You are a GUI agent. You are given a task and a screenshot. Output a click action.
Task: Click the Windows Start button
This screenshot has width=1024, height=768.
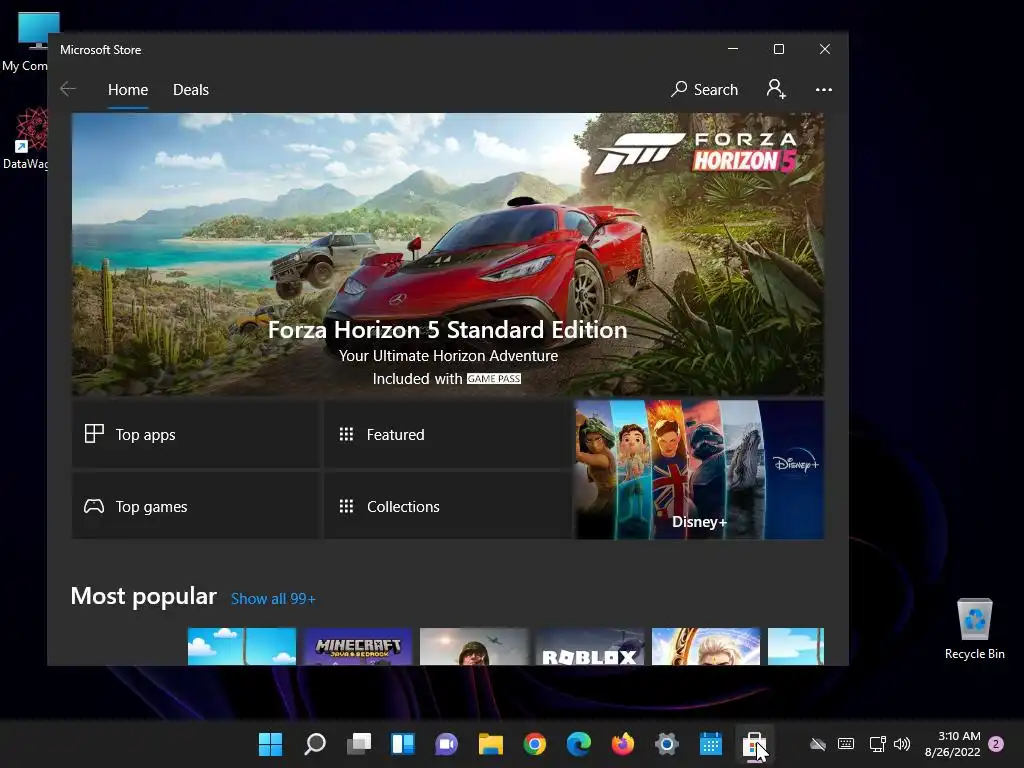click(270, 744)
